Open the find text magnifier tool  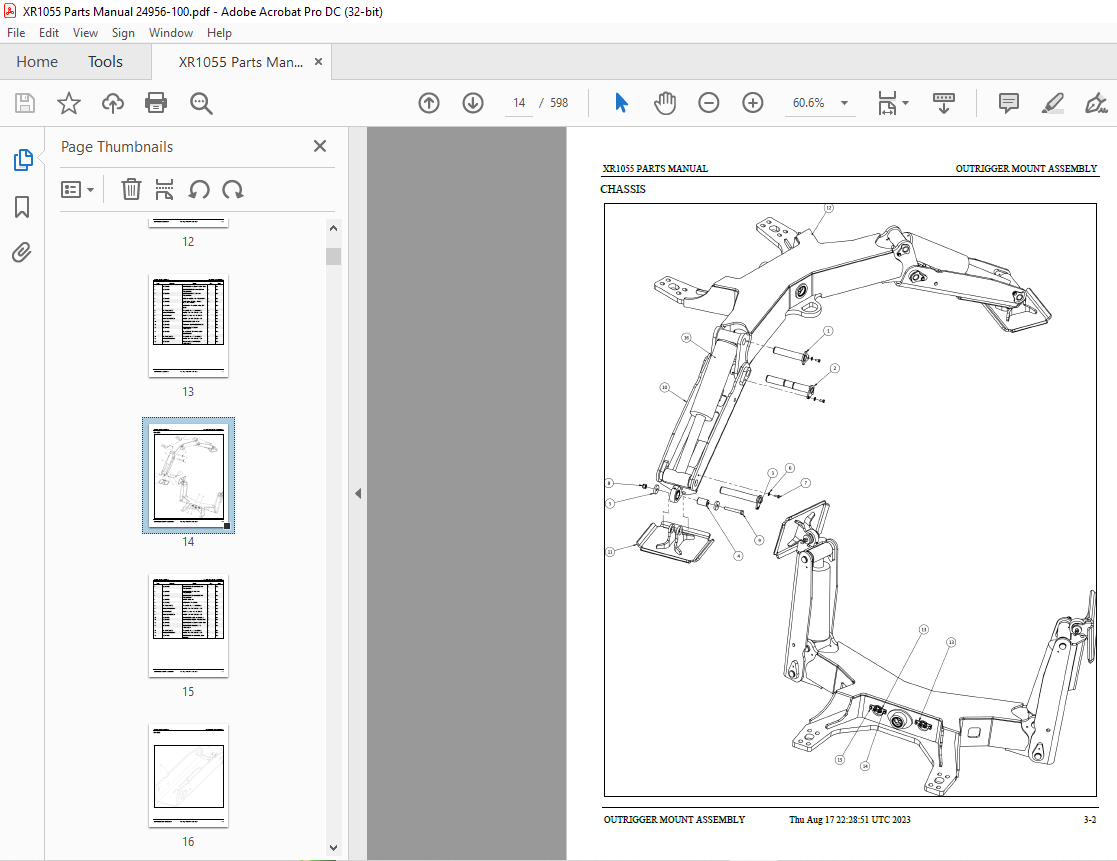click(x=201, y=103)
